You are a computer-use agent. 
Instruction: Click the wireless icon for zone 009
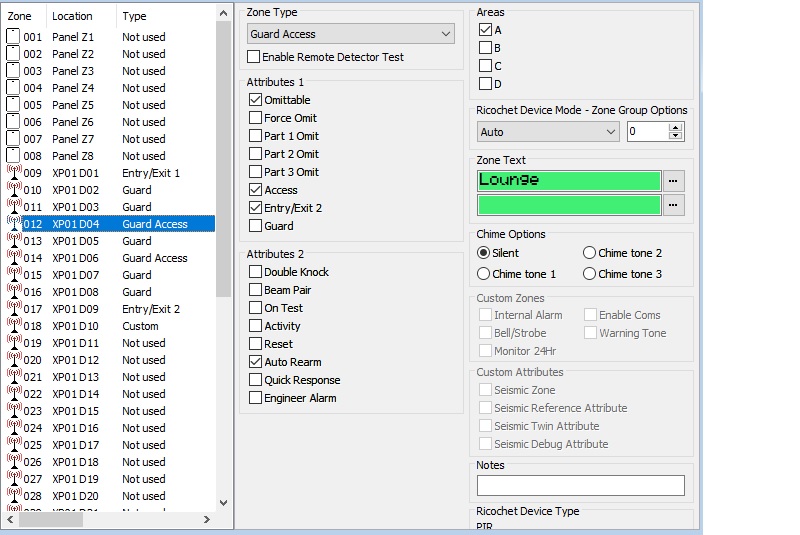coord(13,173)
